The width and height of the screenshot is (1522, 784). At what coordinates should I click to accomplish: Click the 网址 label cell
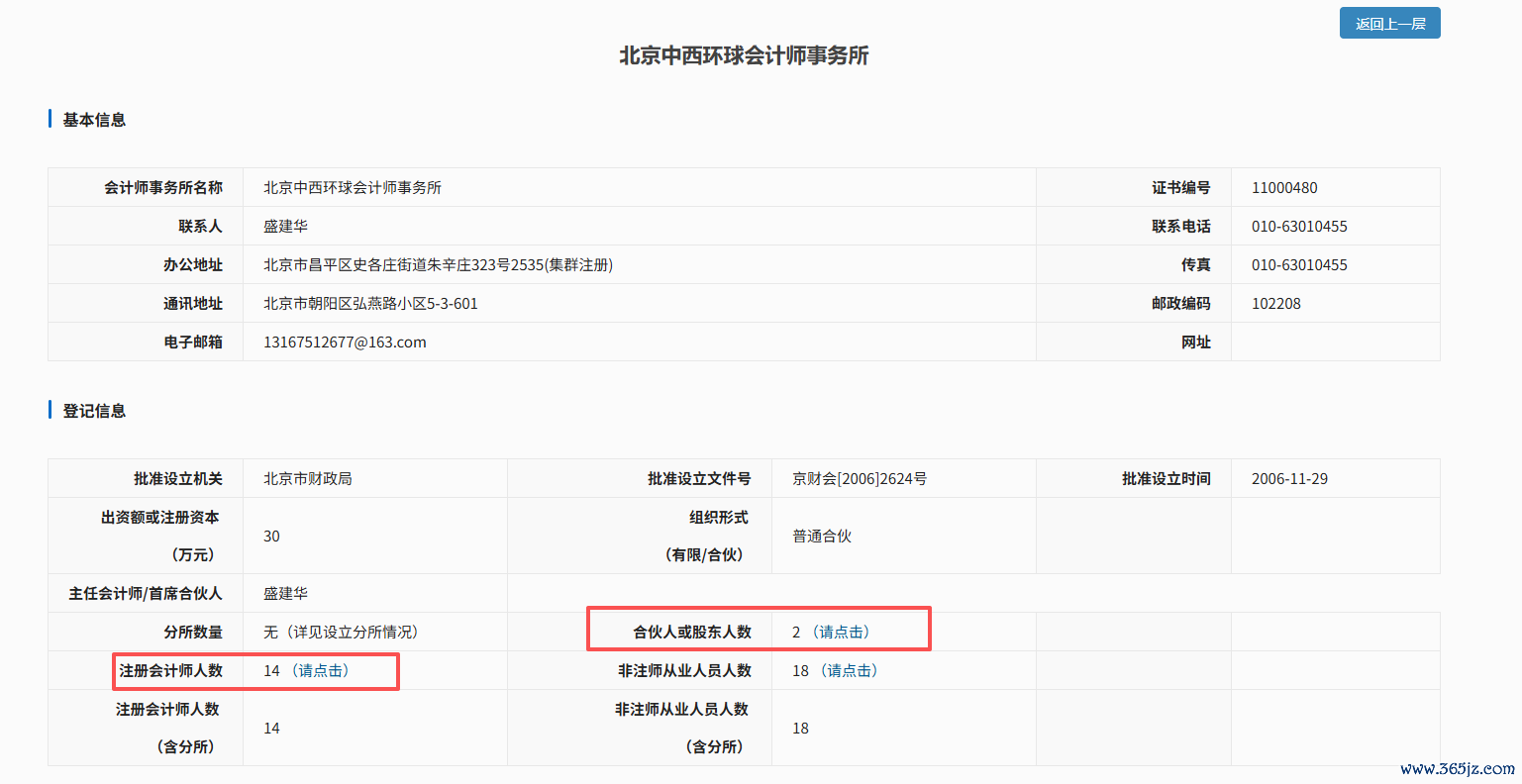[x=1134, y=342]
